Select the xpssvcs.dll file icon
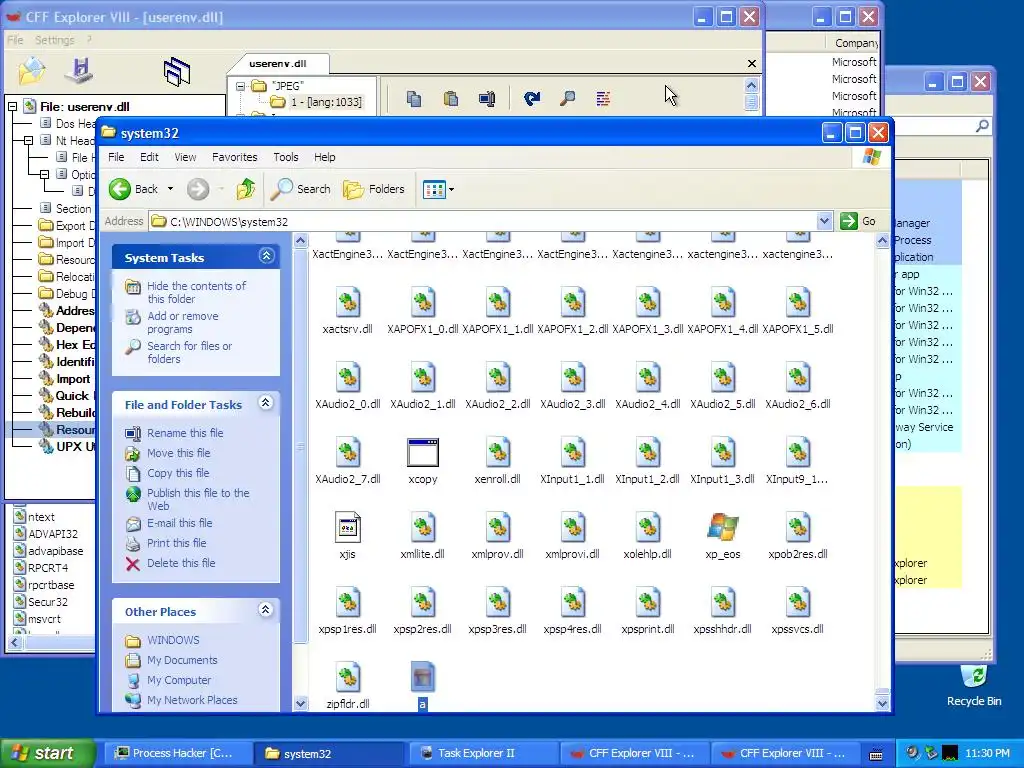 pos(797,603)
